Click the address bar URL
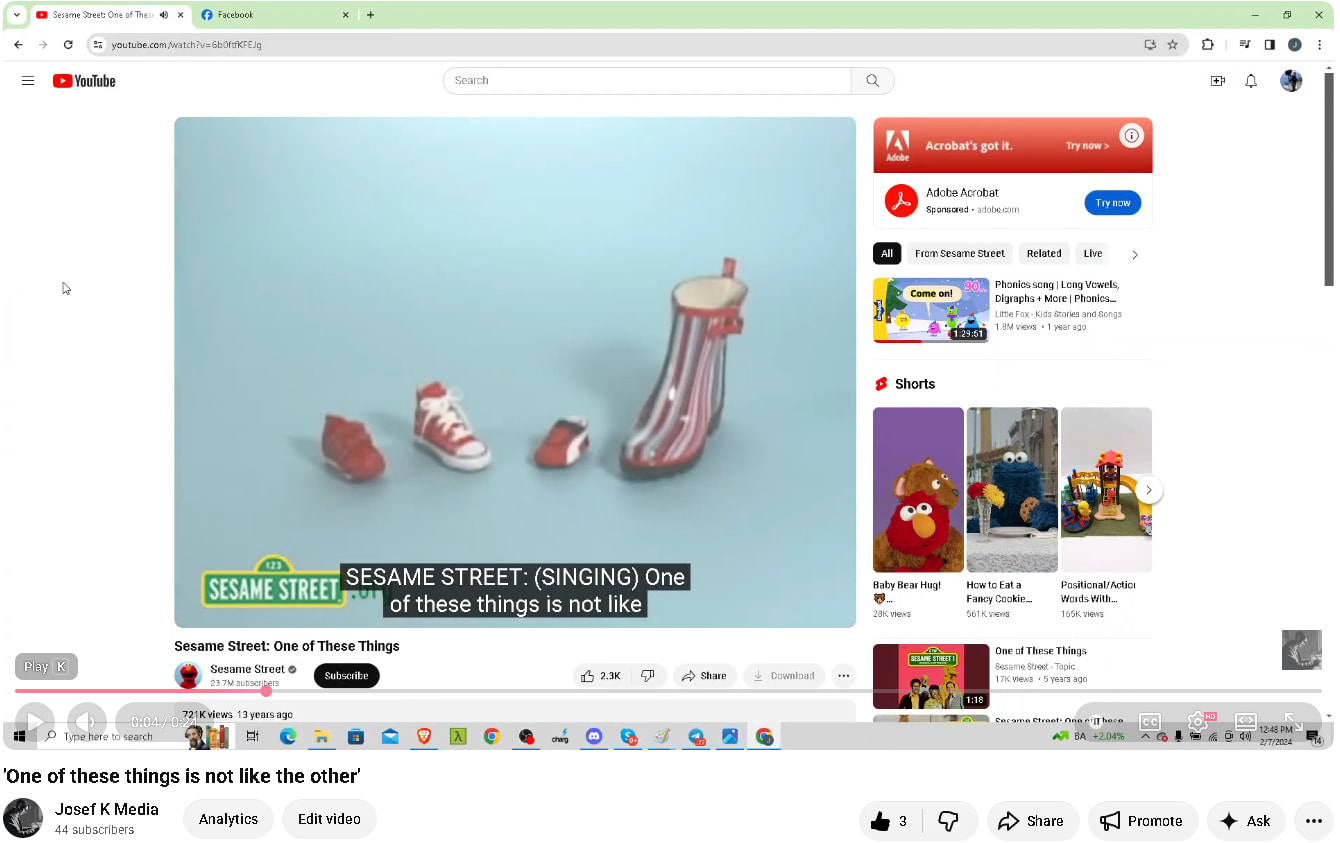The height and width of the screenshot is (843, 1340). point(187,45)
